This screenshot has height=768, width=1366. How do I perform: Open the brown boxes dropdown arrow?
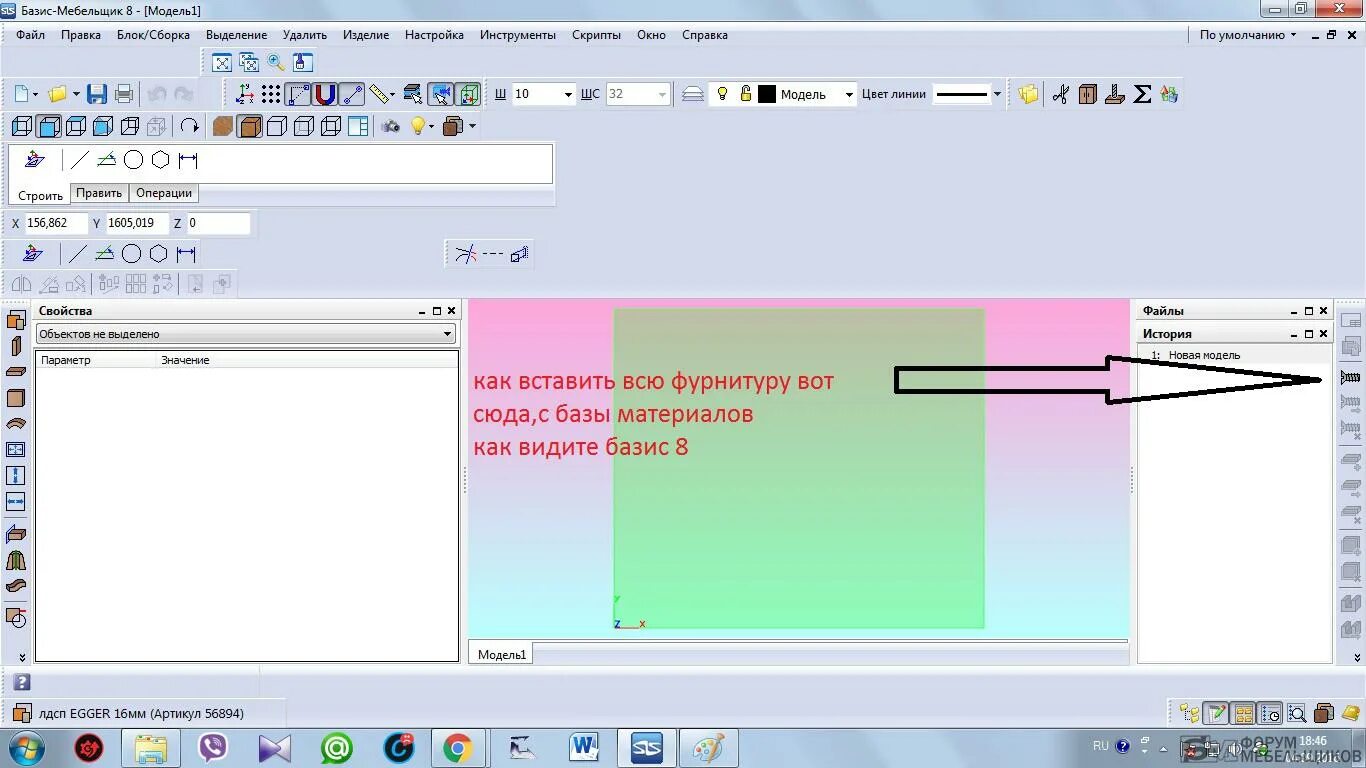tap(472, 126)
